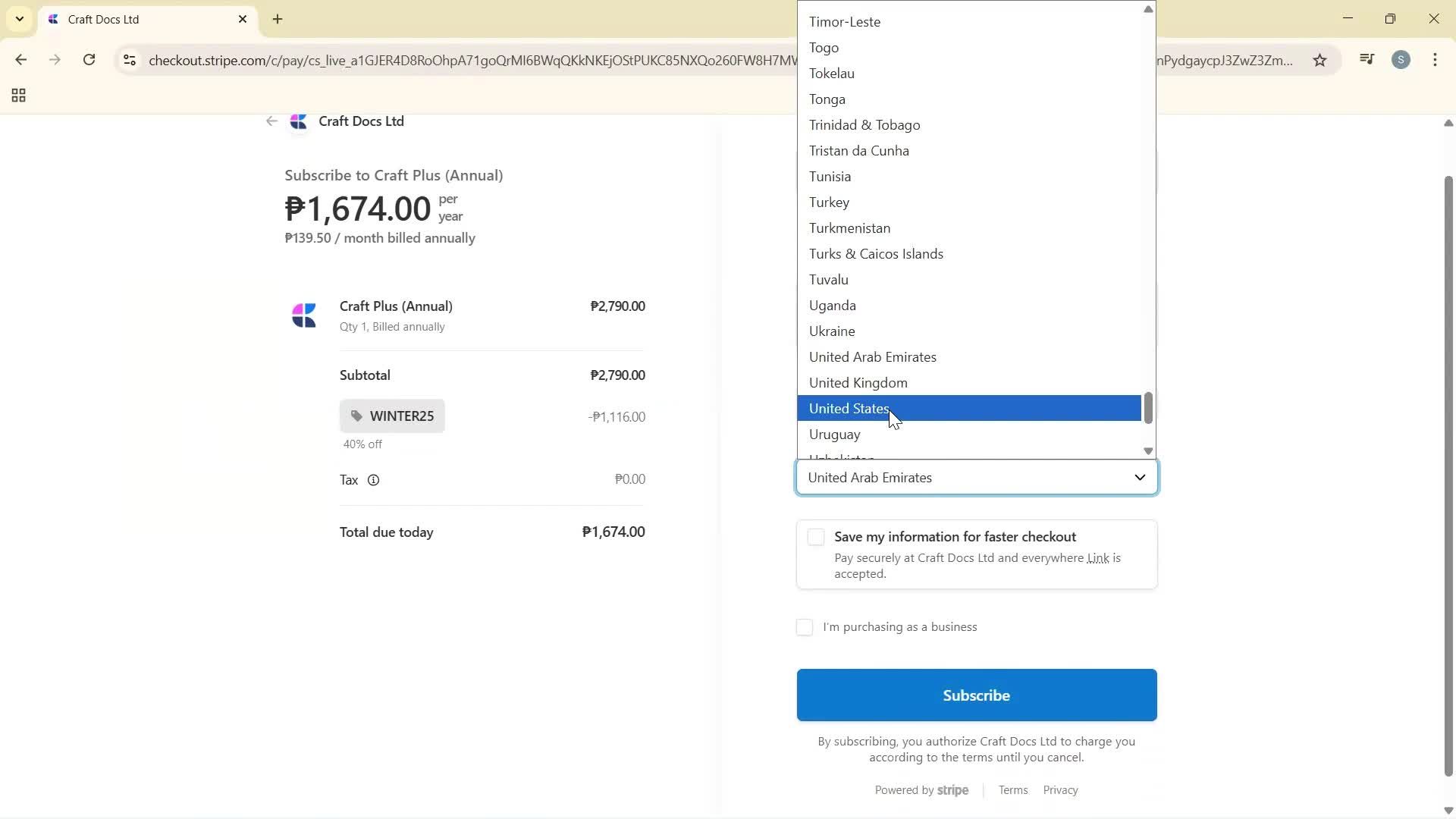Open the Terms link

tap(1012, 789)
